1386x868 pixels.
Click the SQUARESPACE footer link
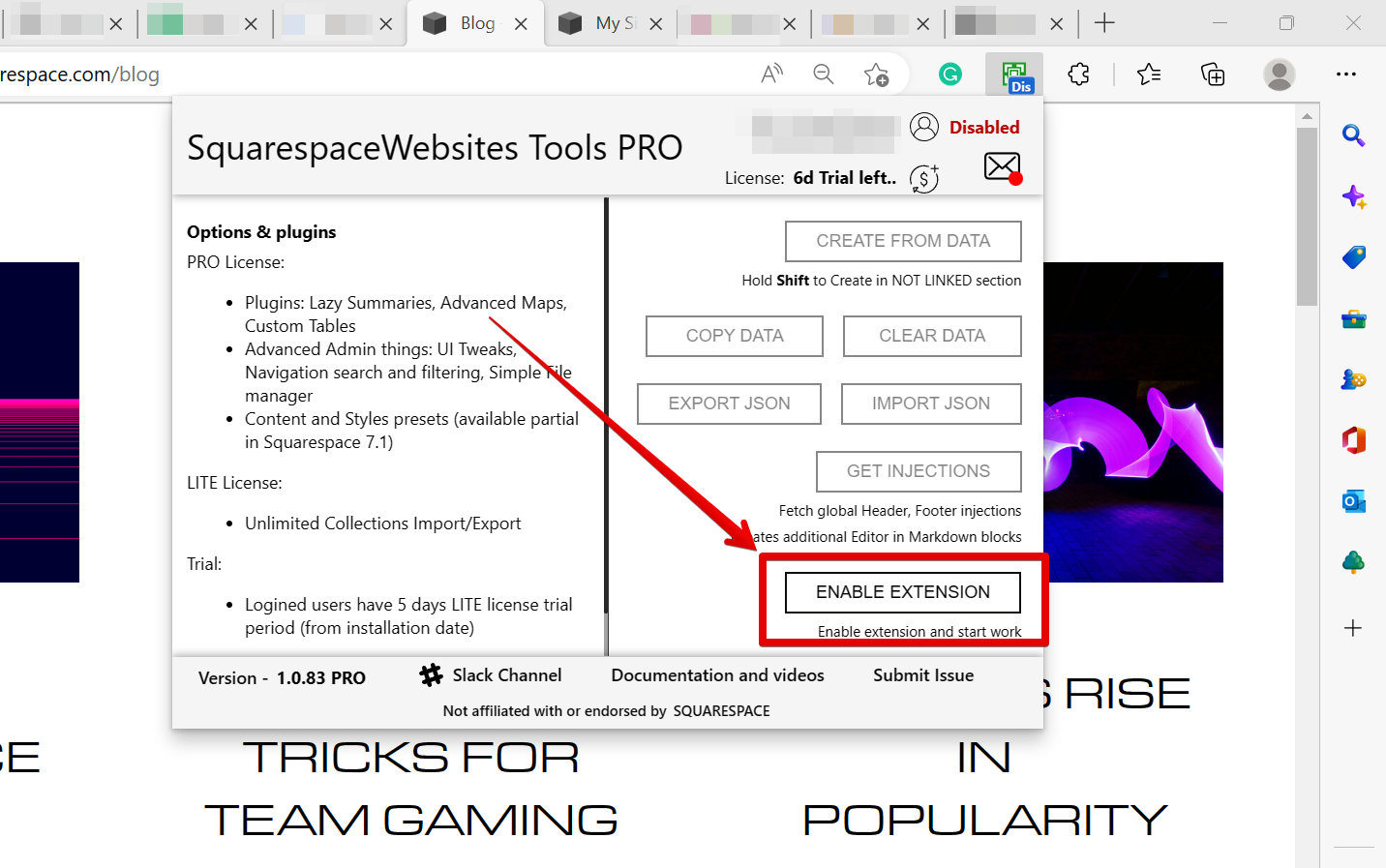click(721, 711)
